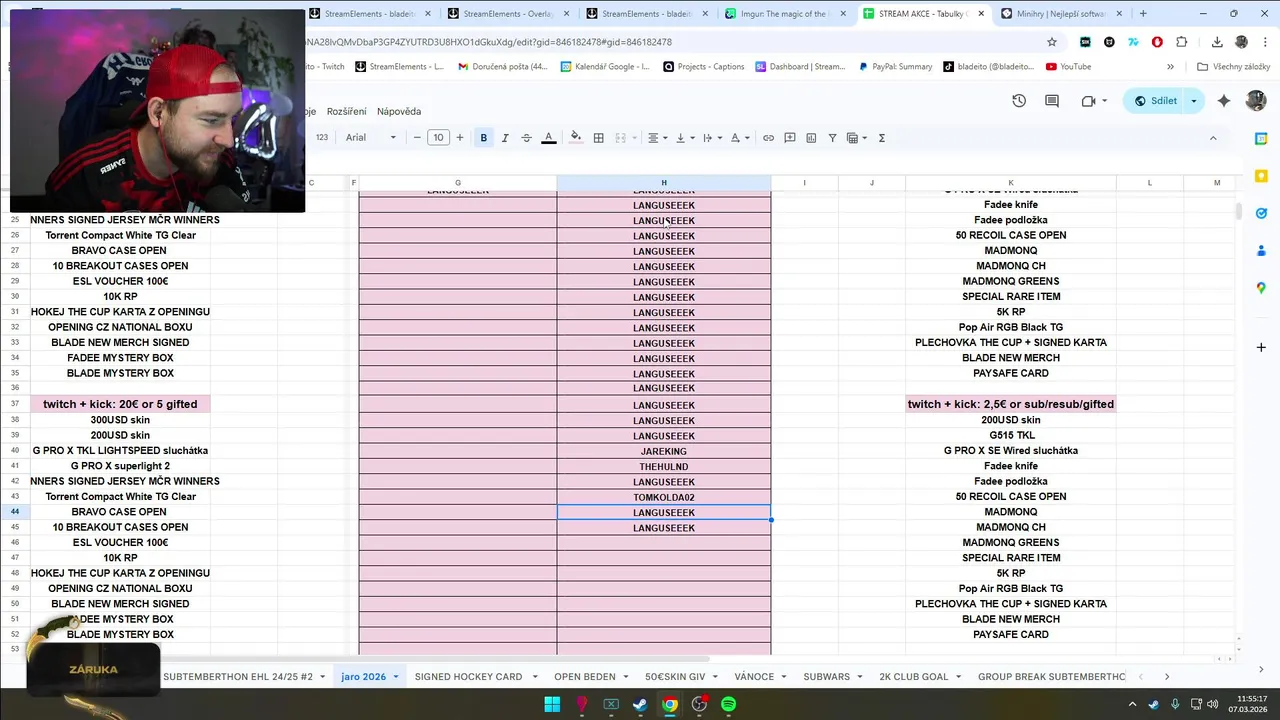This screenshot has height=720, width=1280.
Task: Open the Gemini sparkle icon
Action: point(1224,101)
